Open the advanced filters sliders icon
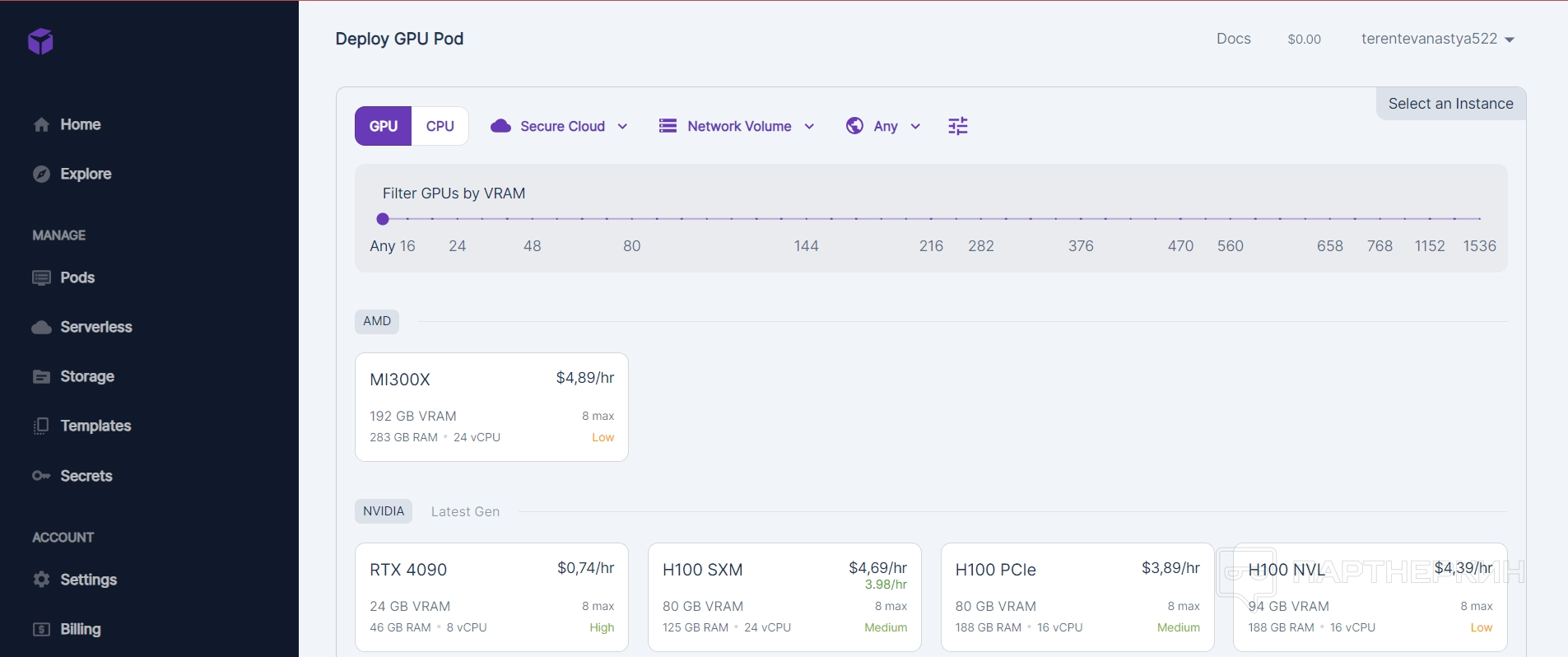This screenshot has width=1568, height=657. [957, 126]
